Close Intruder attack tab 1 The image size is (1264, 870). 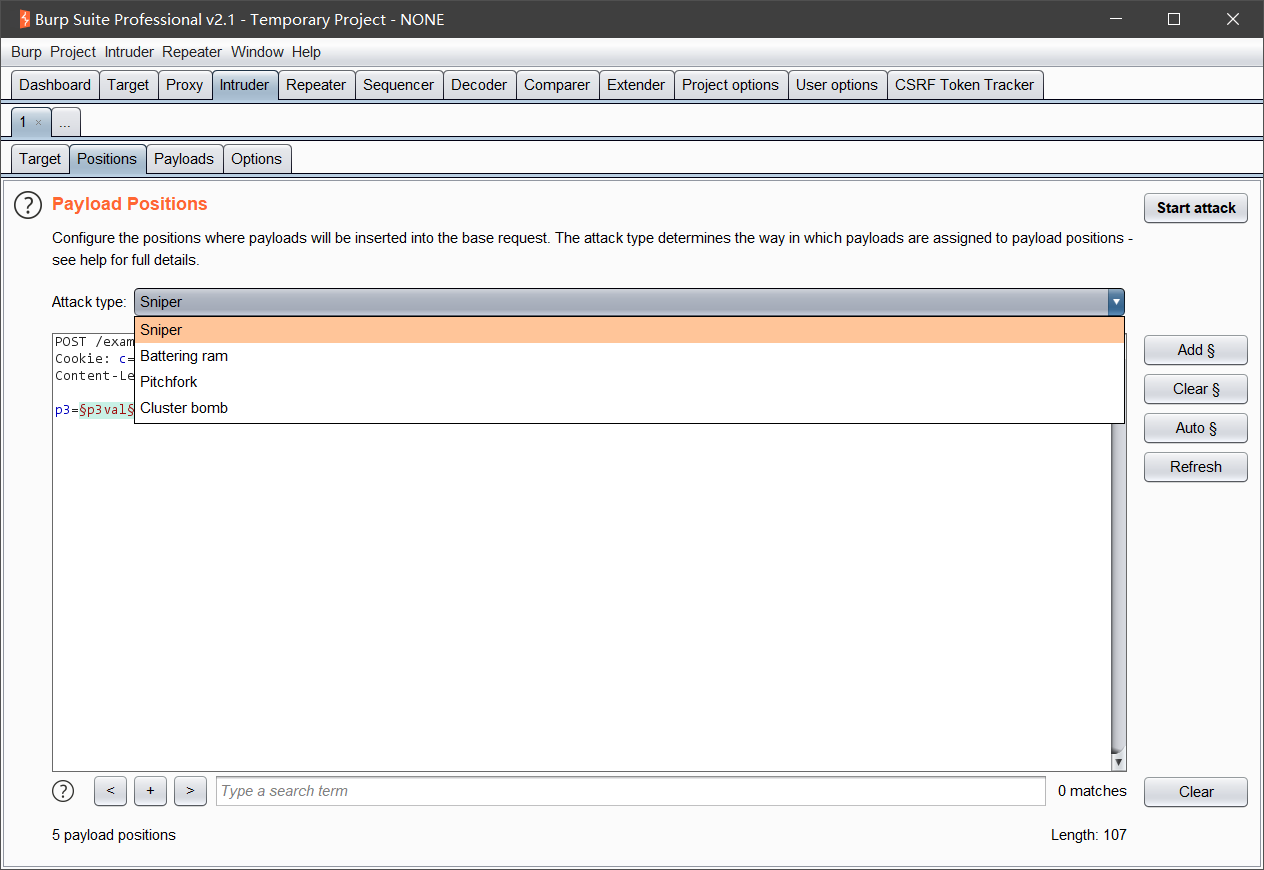point(39,123)
